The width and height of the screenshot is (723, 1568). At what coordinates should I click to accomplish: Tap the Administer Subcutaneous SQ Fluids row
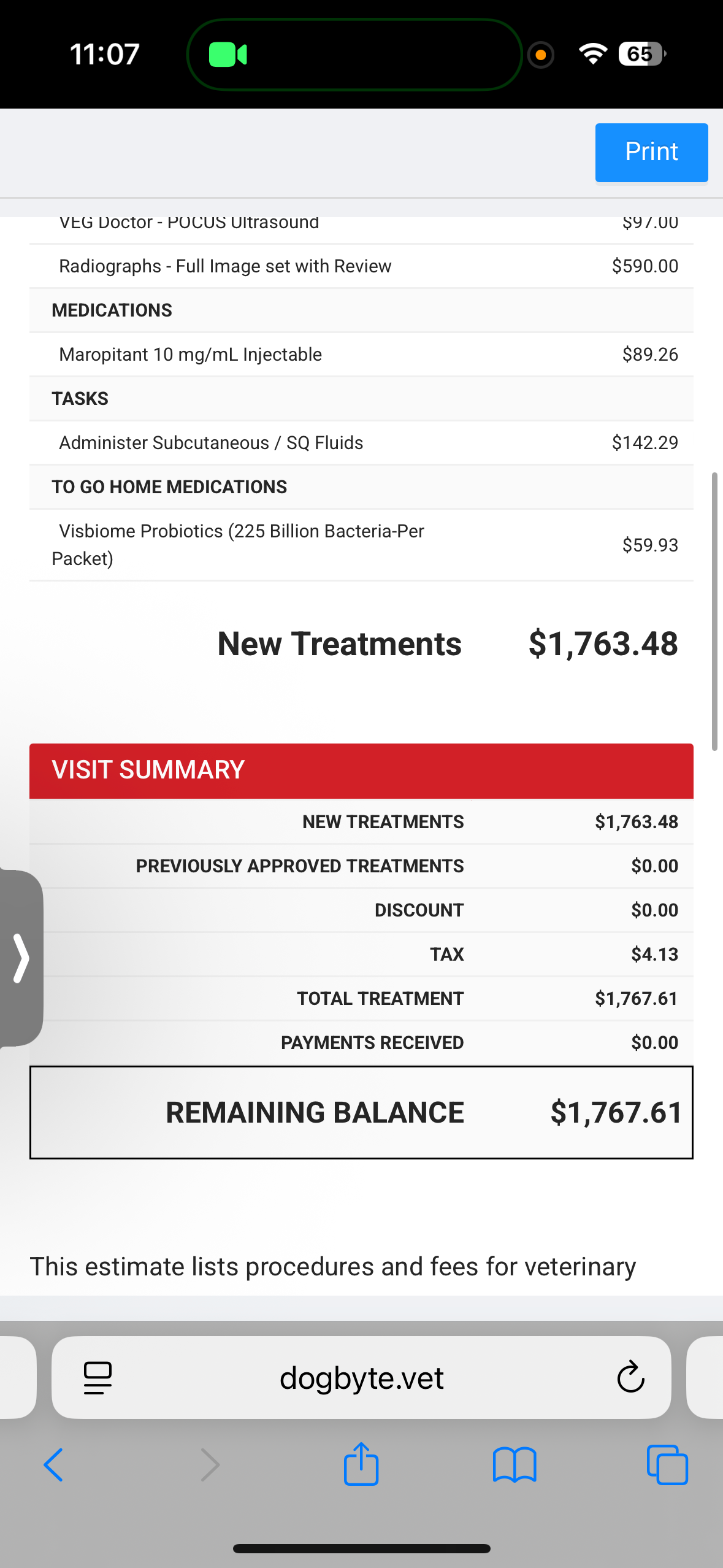point(361,443)
